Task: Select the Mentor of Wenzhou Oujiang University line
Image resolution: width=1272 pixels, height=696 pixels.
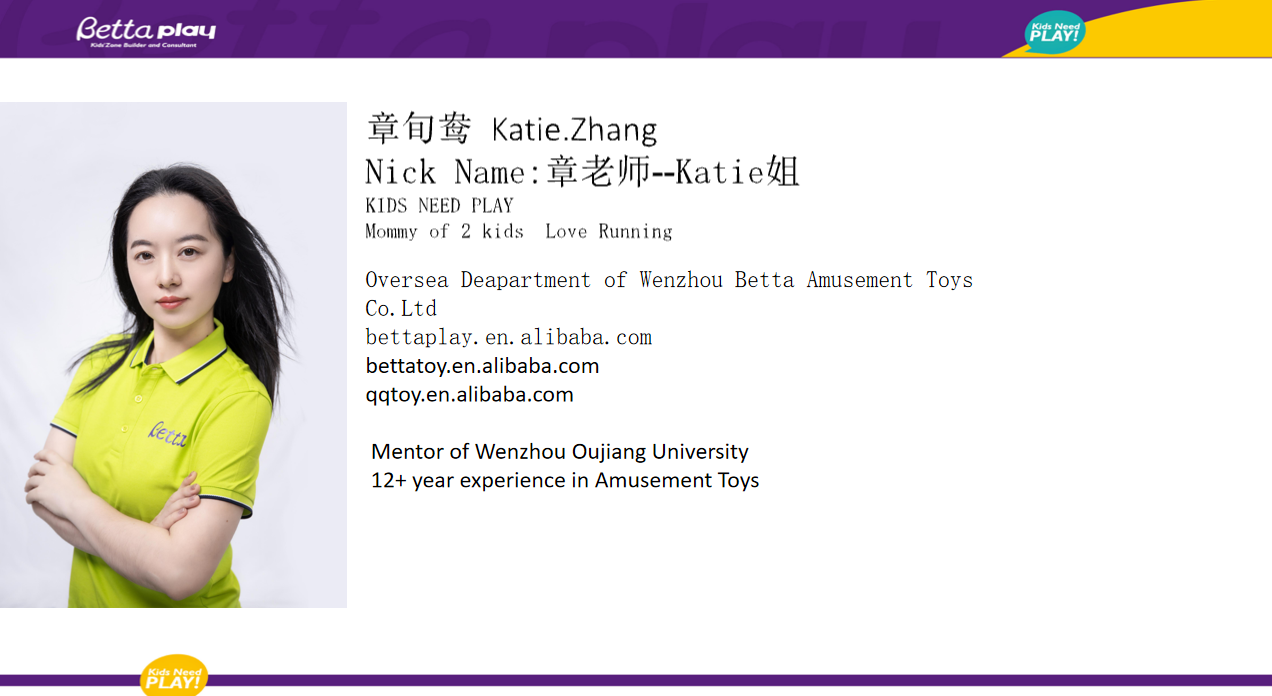Action: [x=559, y=451]
